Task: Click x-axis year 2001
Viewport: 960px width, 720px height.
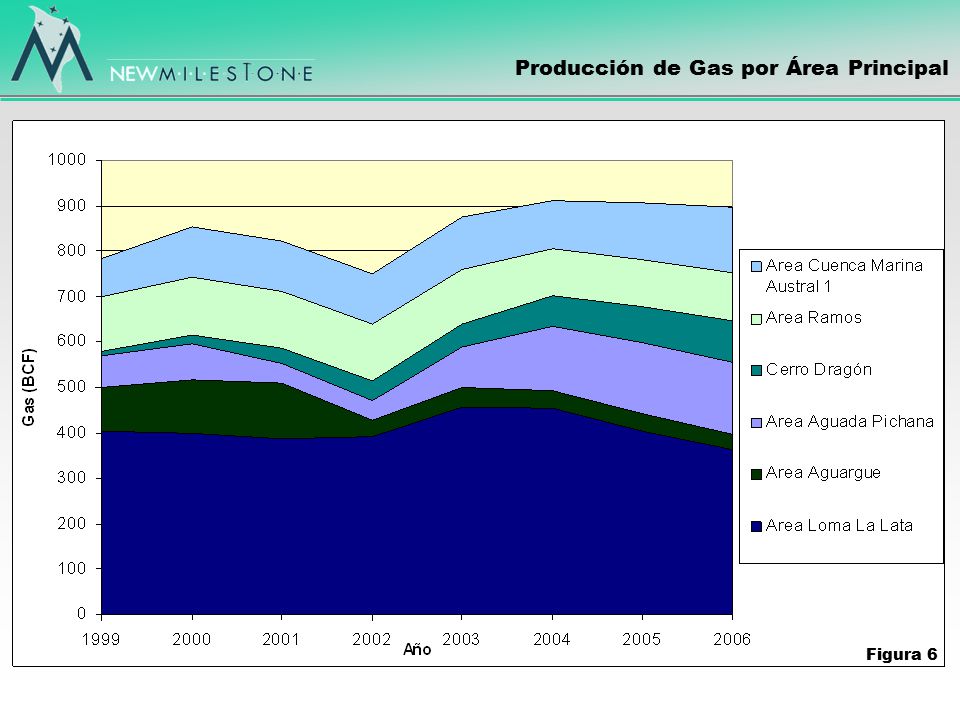Action: click(281, 640)
